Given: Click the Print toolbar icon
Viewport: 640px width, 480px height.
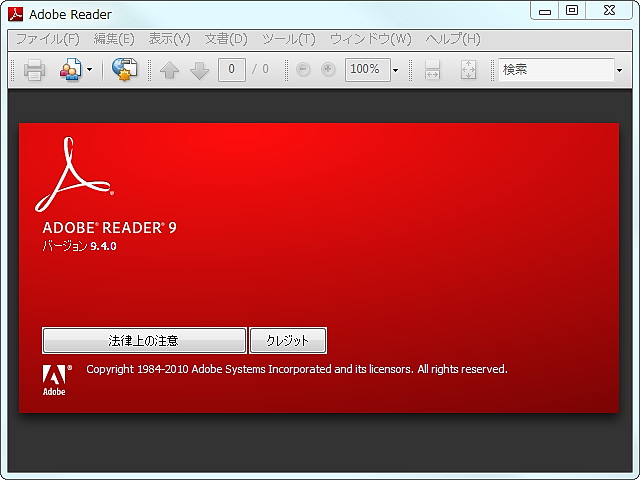Looking at the screenshot, I should pyautogui.click(x=34, y=70).
